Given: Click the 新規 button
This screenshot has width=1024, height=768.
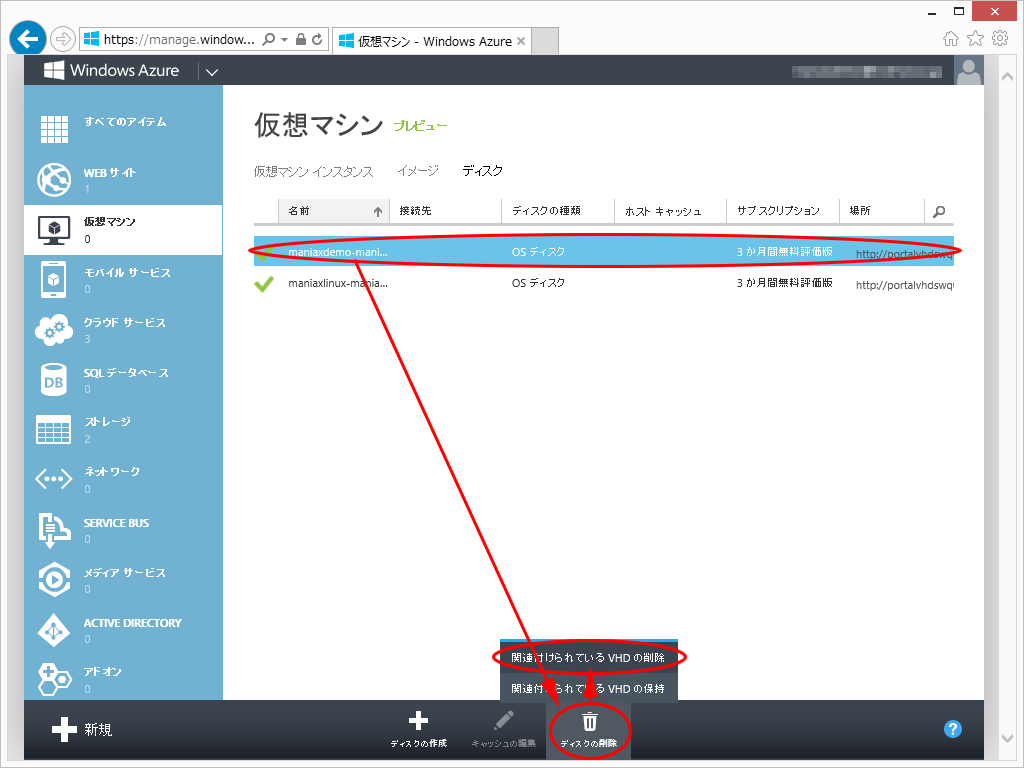Looking at the screenshot, I should coord(82,729).
